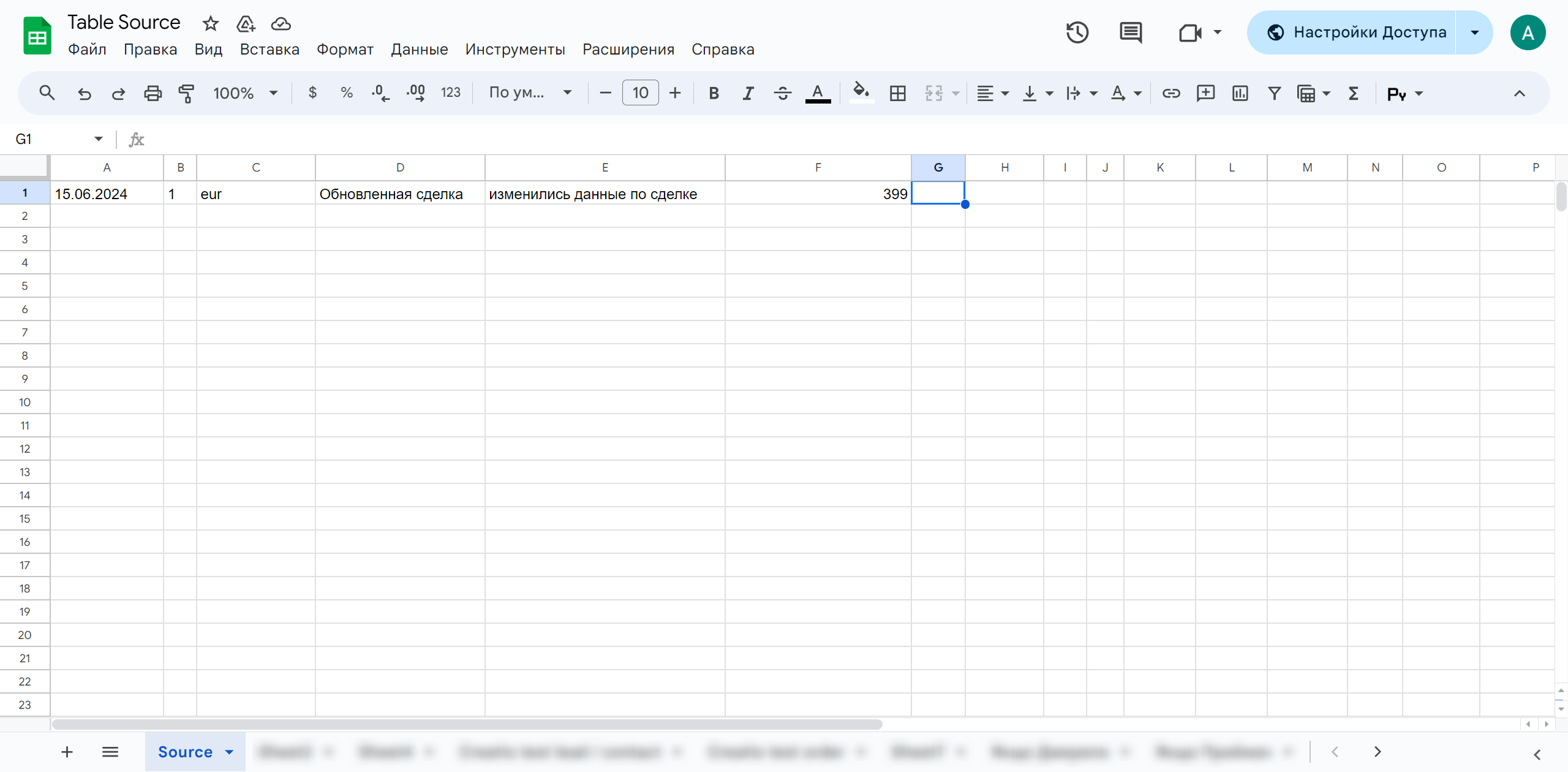Click the add new sheet button
The width and height of the screenshot is (1568, 772).
pos(65,750)
